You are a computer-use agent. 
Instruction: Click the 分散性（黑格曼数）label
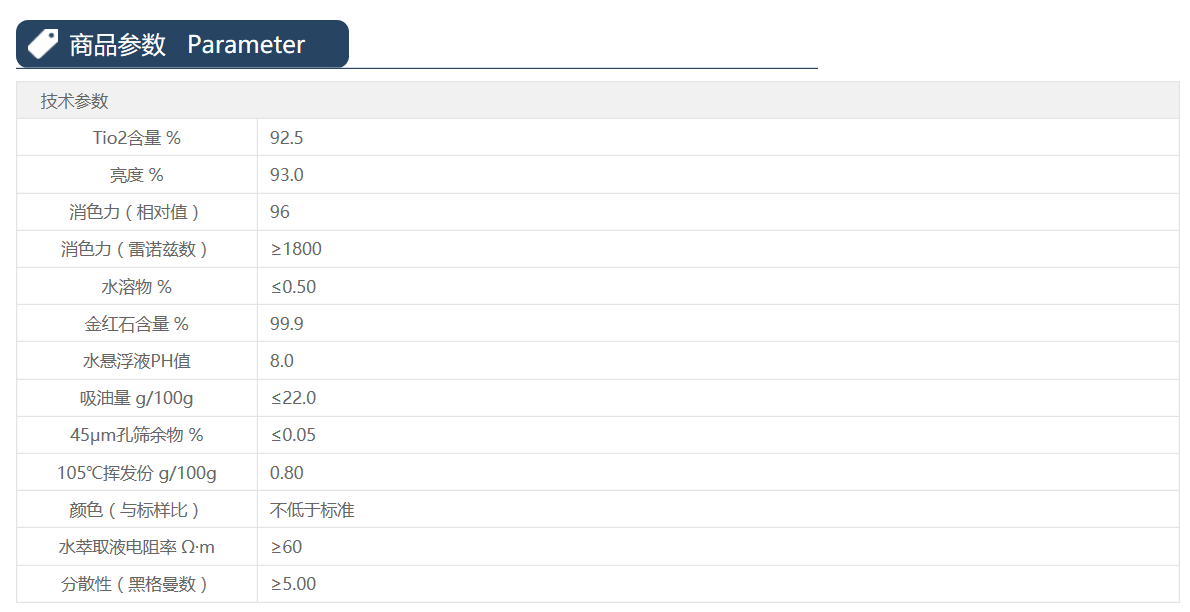point(137,584)
